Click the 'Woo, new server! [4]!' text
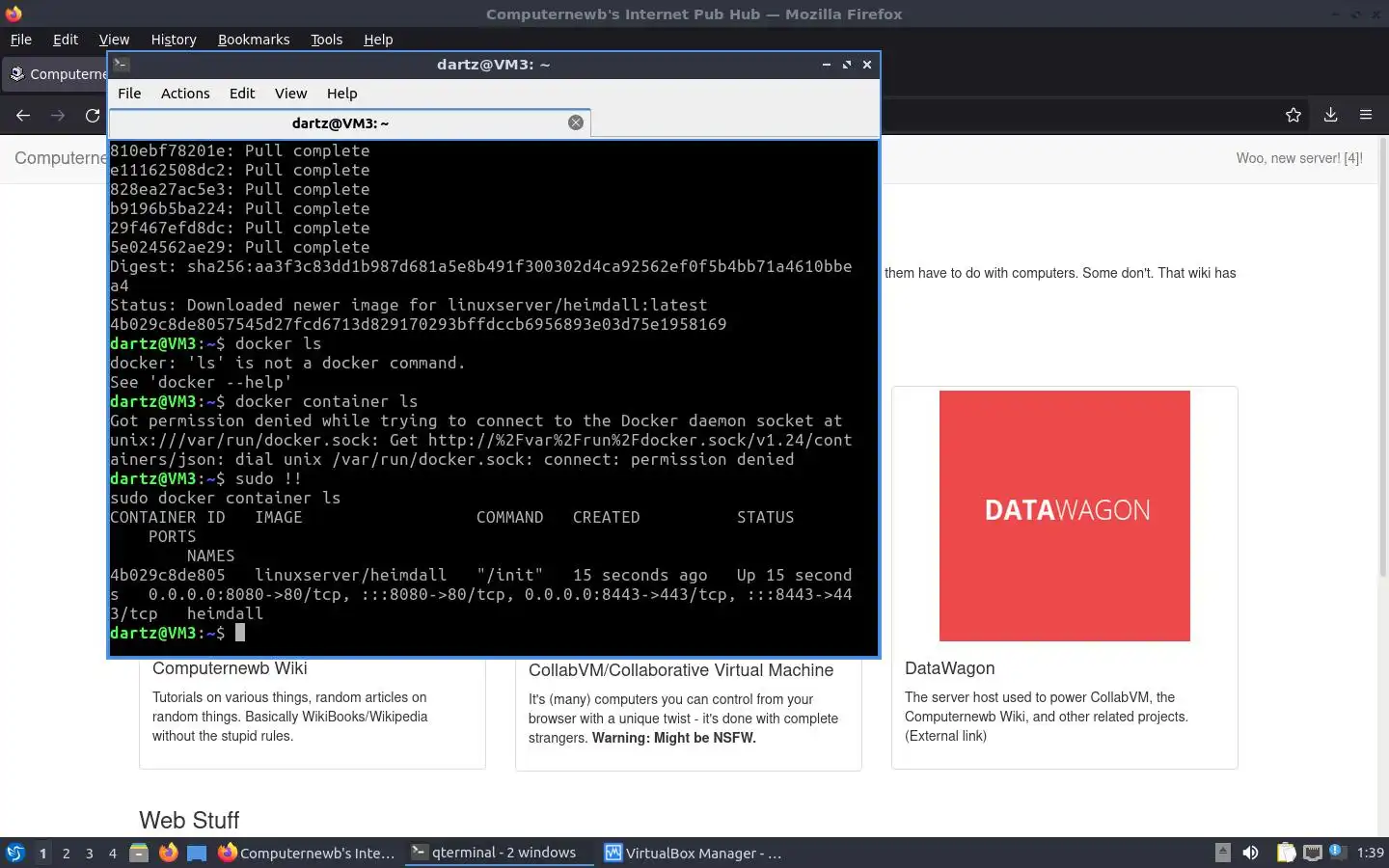 (1299, 158)
